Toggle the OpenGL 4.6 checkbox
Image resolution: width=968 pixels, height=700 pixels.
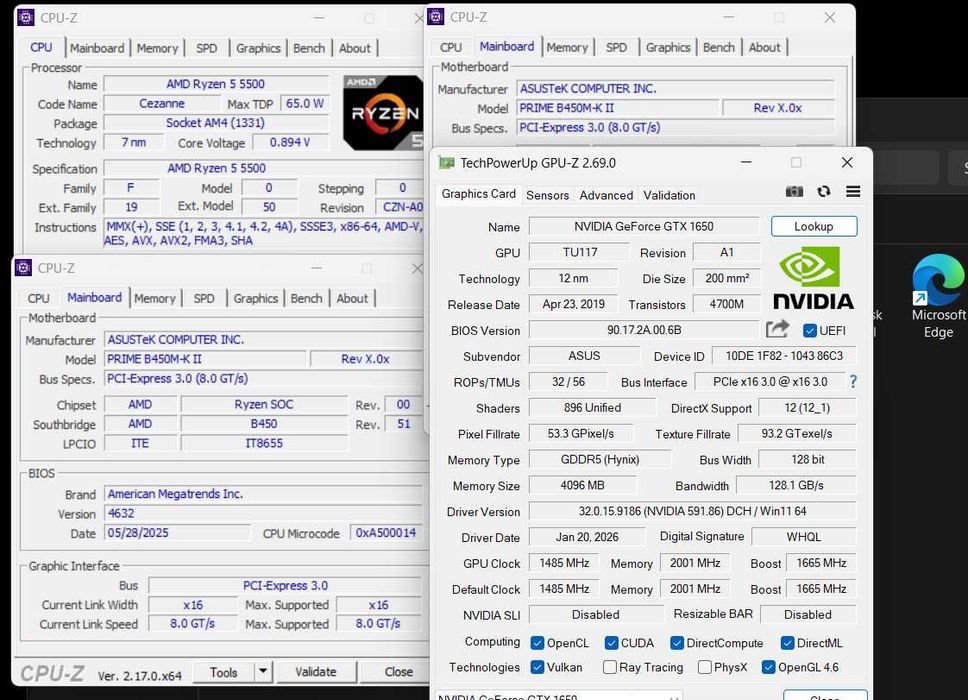pos(769,667)
